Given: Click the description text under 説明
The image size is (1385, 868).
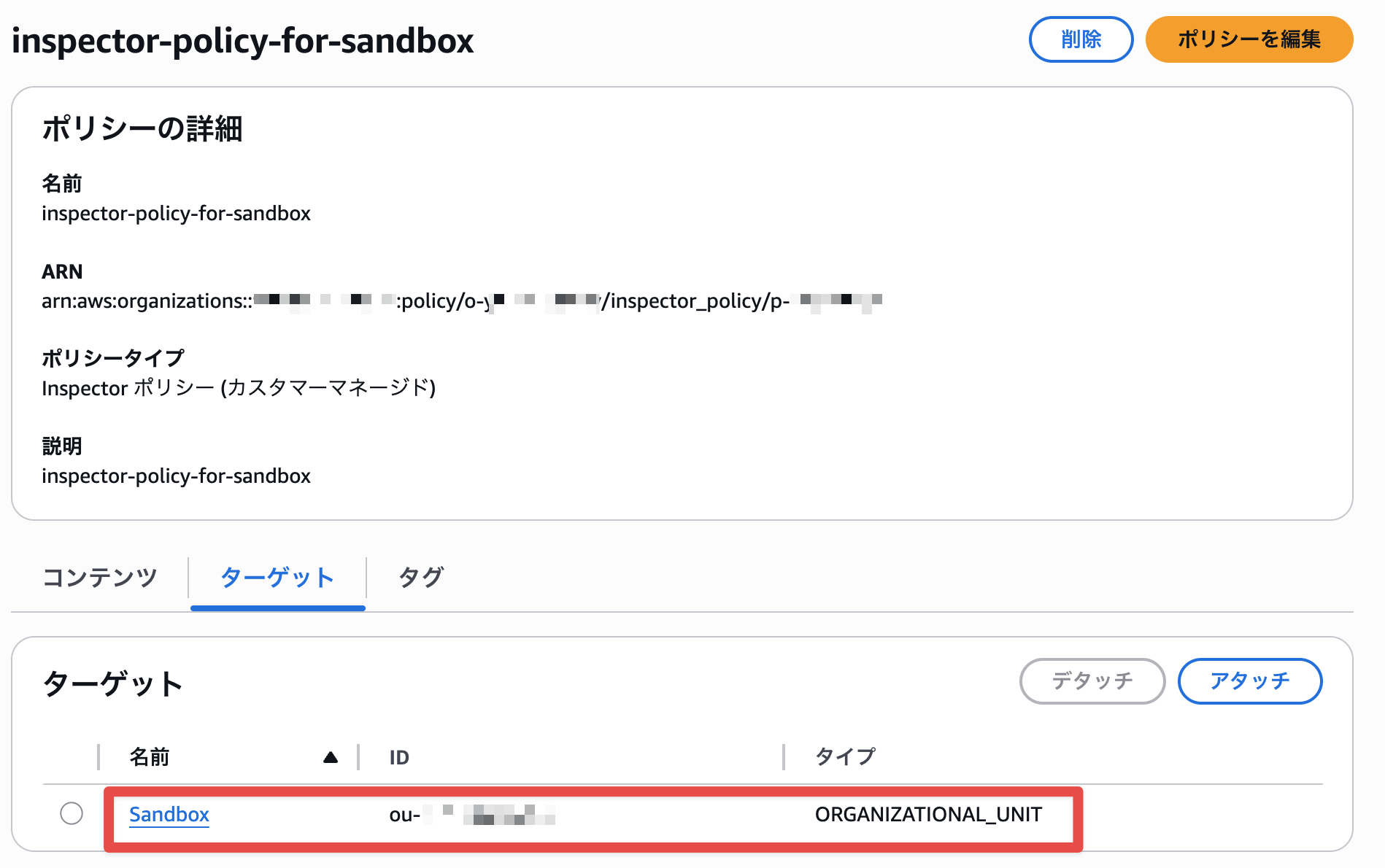Looking at the screenshot, I should [176, 476].
